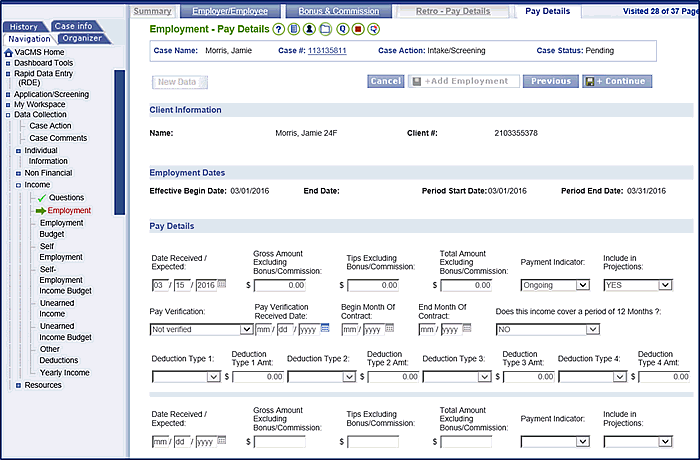Click the Cancel button
Screen dimensions: 700x460
(x=386, y=81)
